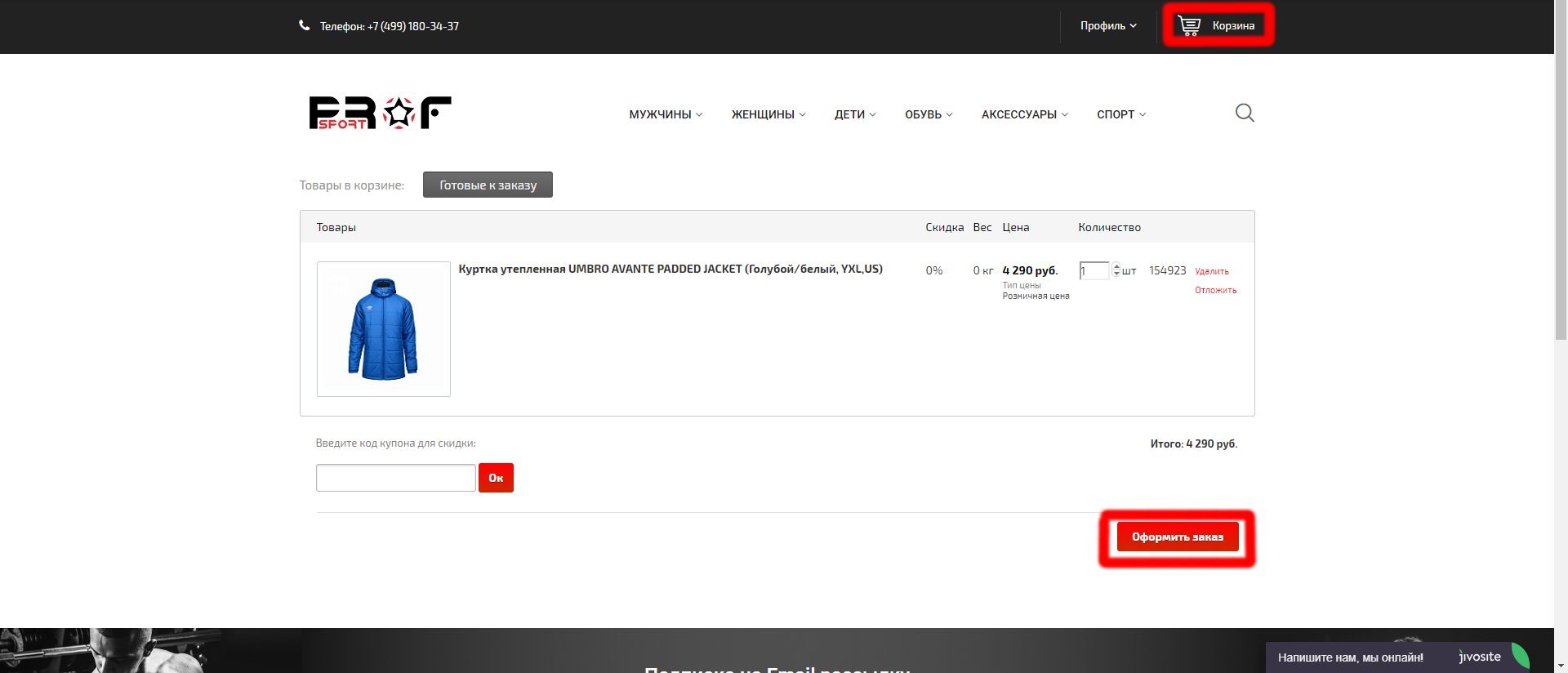Screen dimensions: 1568x673
Task: Click the phone number +7 (499) 180-34-37
Action: pos(413,26)
